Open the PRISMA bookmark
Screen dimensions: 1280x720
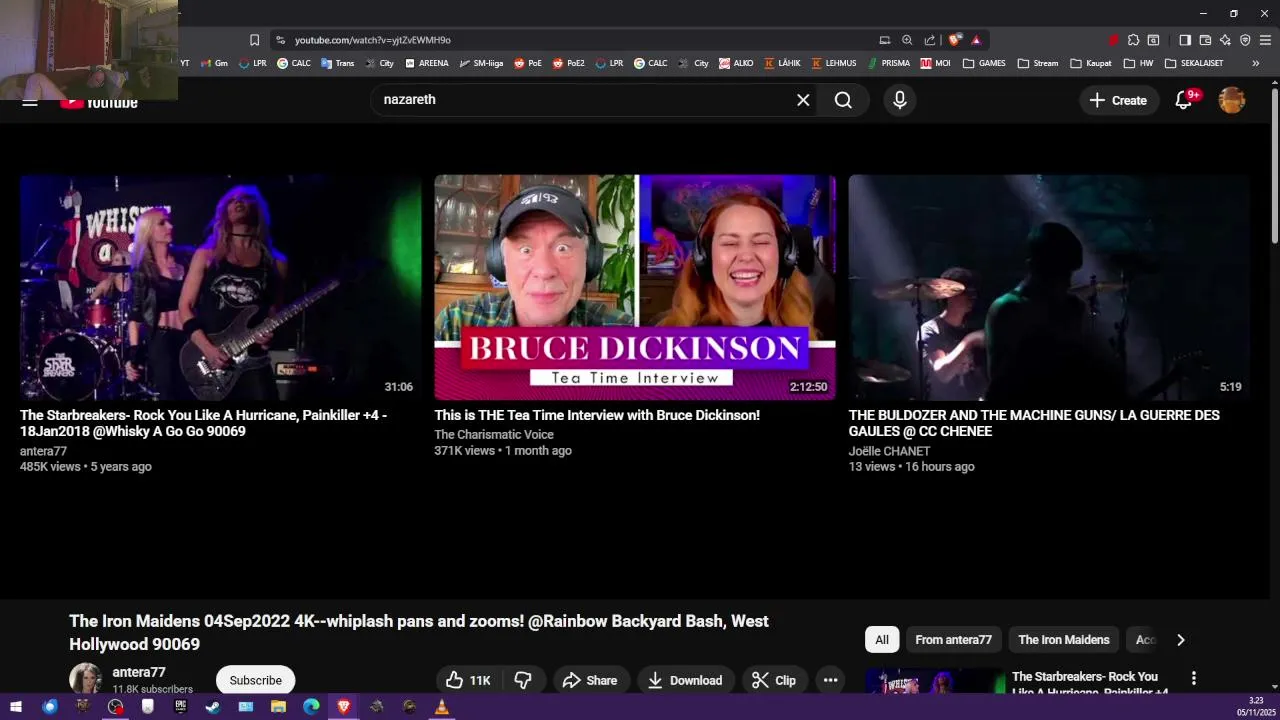click(888, 63)
